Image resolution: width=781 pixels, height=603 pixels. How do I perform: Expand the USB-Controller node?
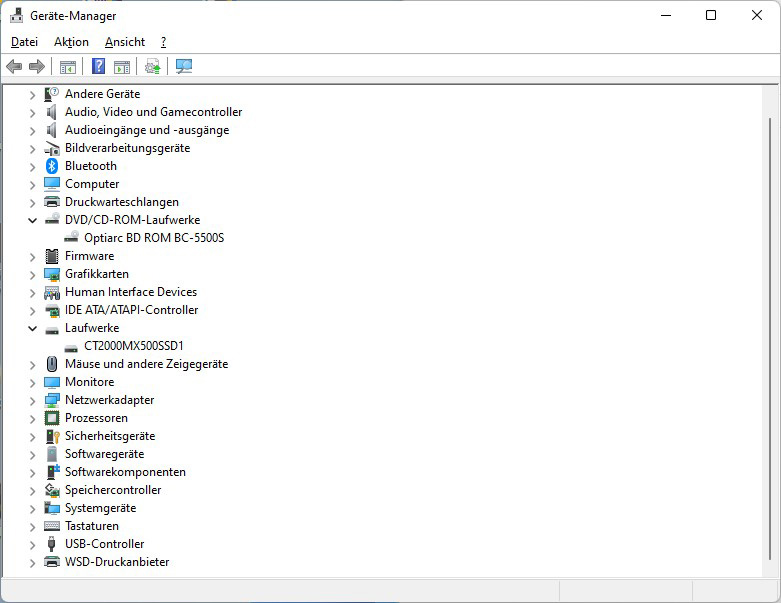[32, 545]
